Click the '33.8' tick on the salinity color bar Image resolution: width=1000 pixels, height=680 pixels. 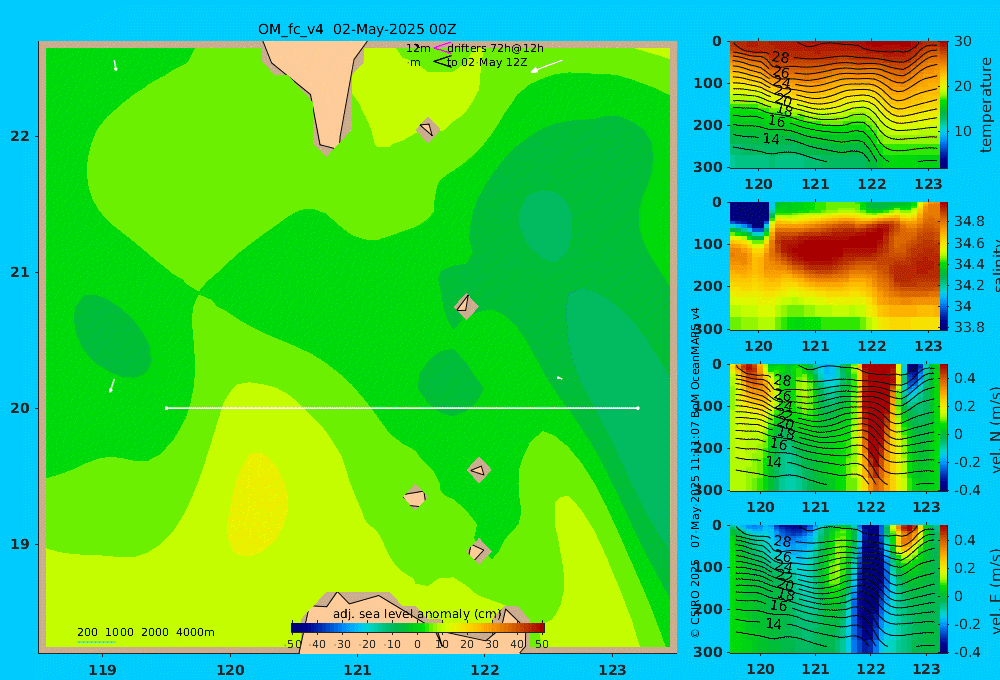[x=969, y=327]
